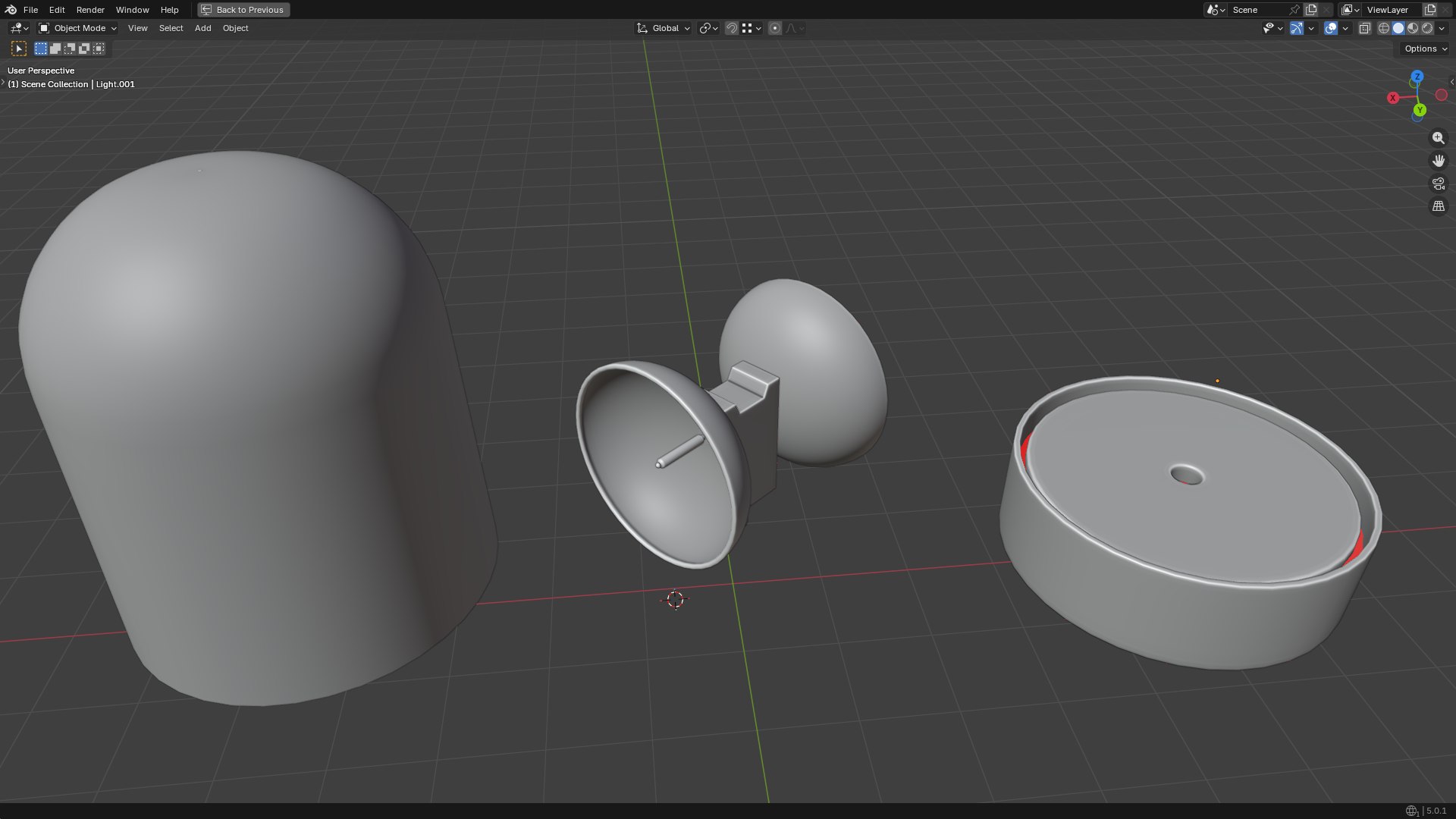Choose the Invert Selection mode icon
This screenshot has width=1456, height=819.
tap(84, 49)
